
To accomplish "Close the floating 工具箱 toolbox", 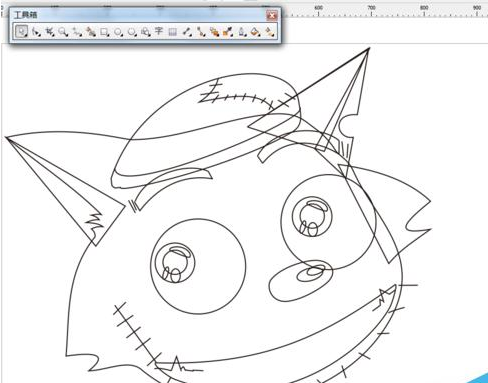I will click(x=272, y=15).
